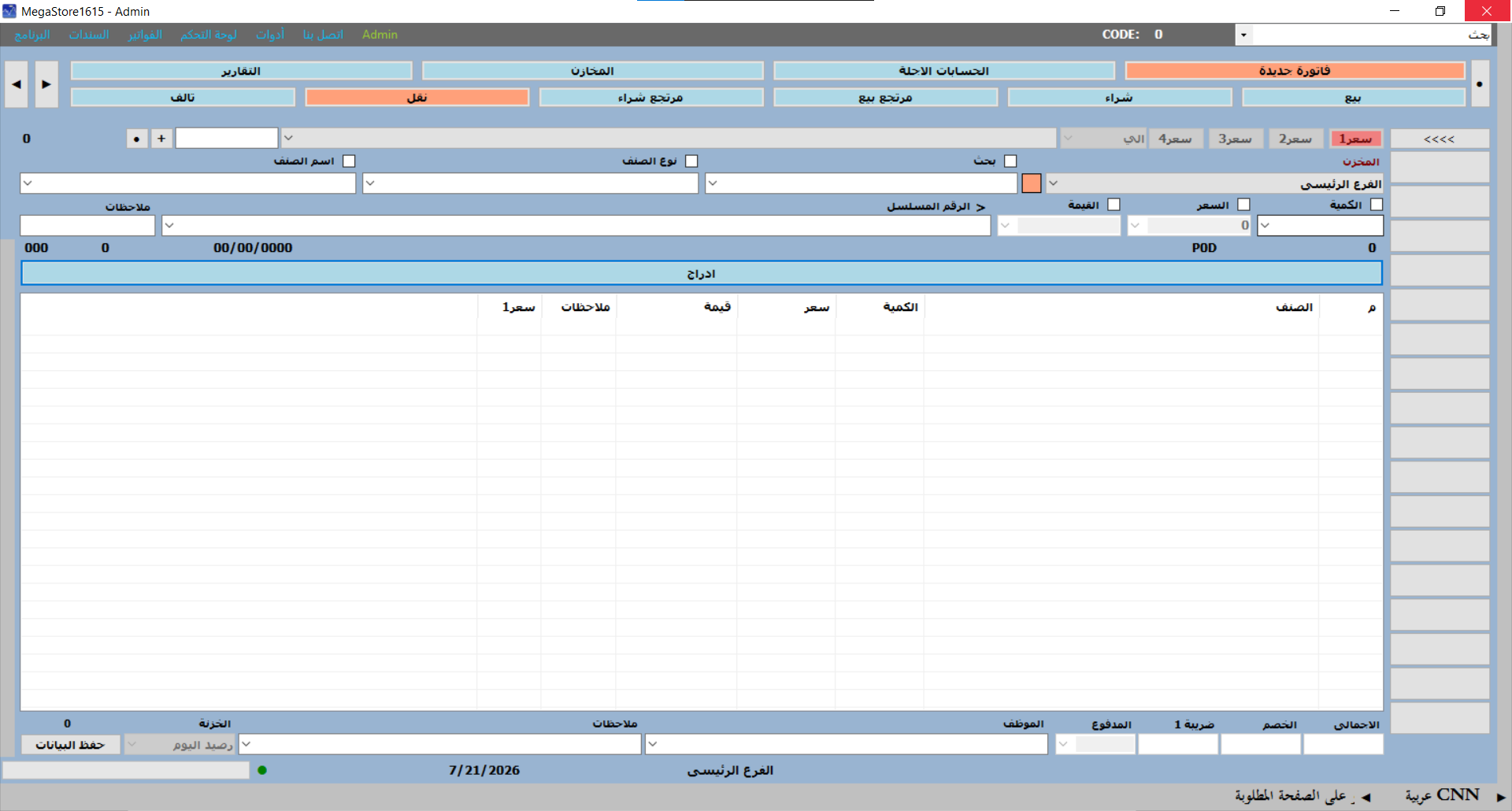Open the أدوات menu
1512x811 pixels.
pyautogui.click(x=270, y=35)
